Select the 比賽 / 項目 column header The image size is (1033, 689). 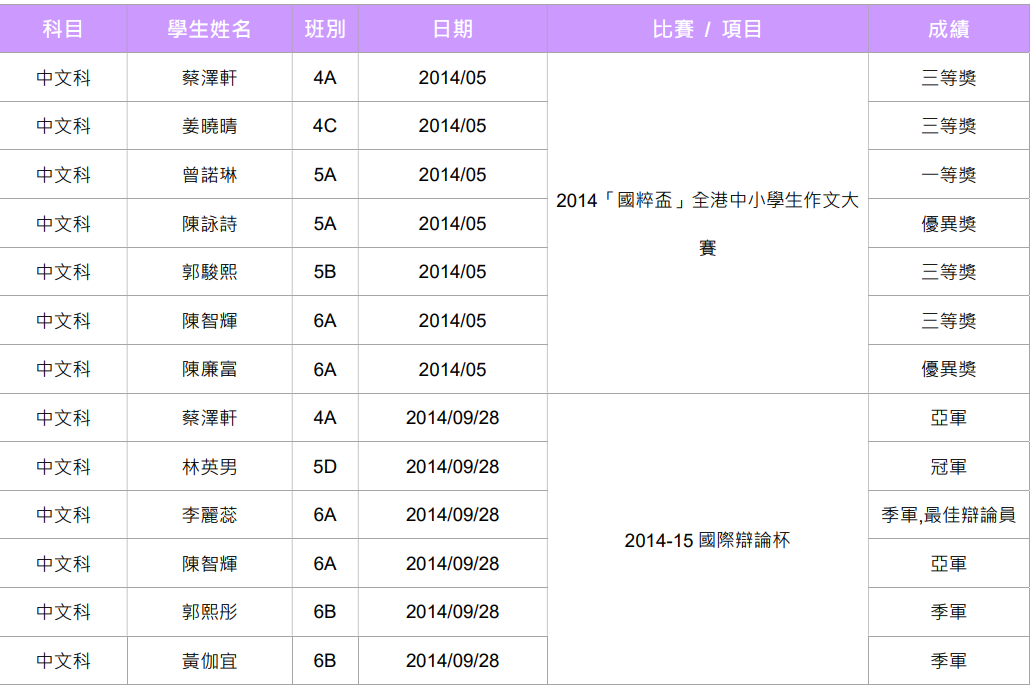(707, 29)
